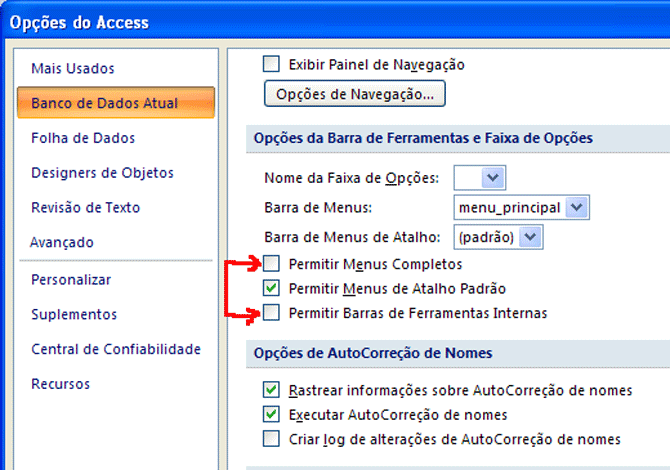Select Banco de Dados Atual category
This screenshot has width=670, height=470.
[116, 103]
